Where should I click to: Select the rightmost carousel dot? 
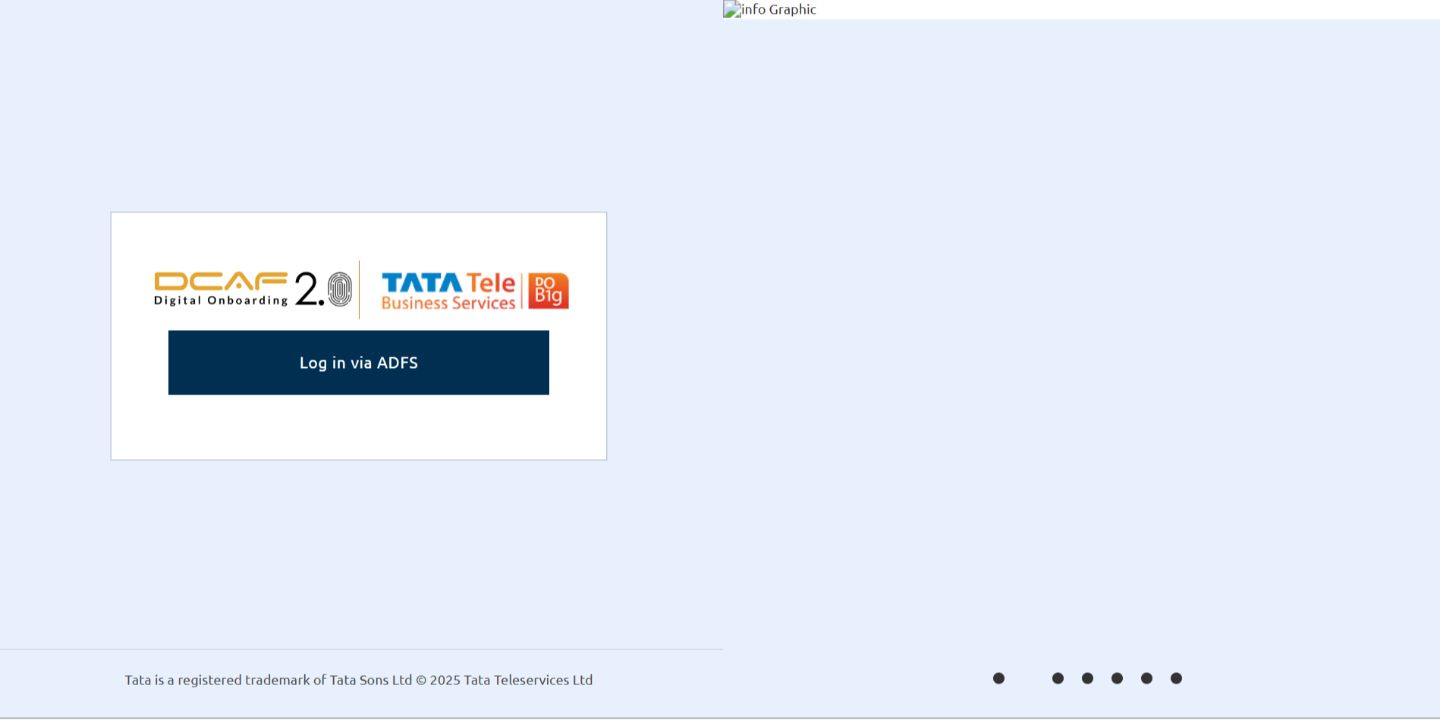tap(1176, 678)
